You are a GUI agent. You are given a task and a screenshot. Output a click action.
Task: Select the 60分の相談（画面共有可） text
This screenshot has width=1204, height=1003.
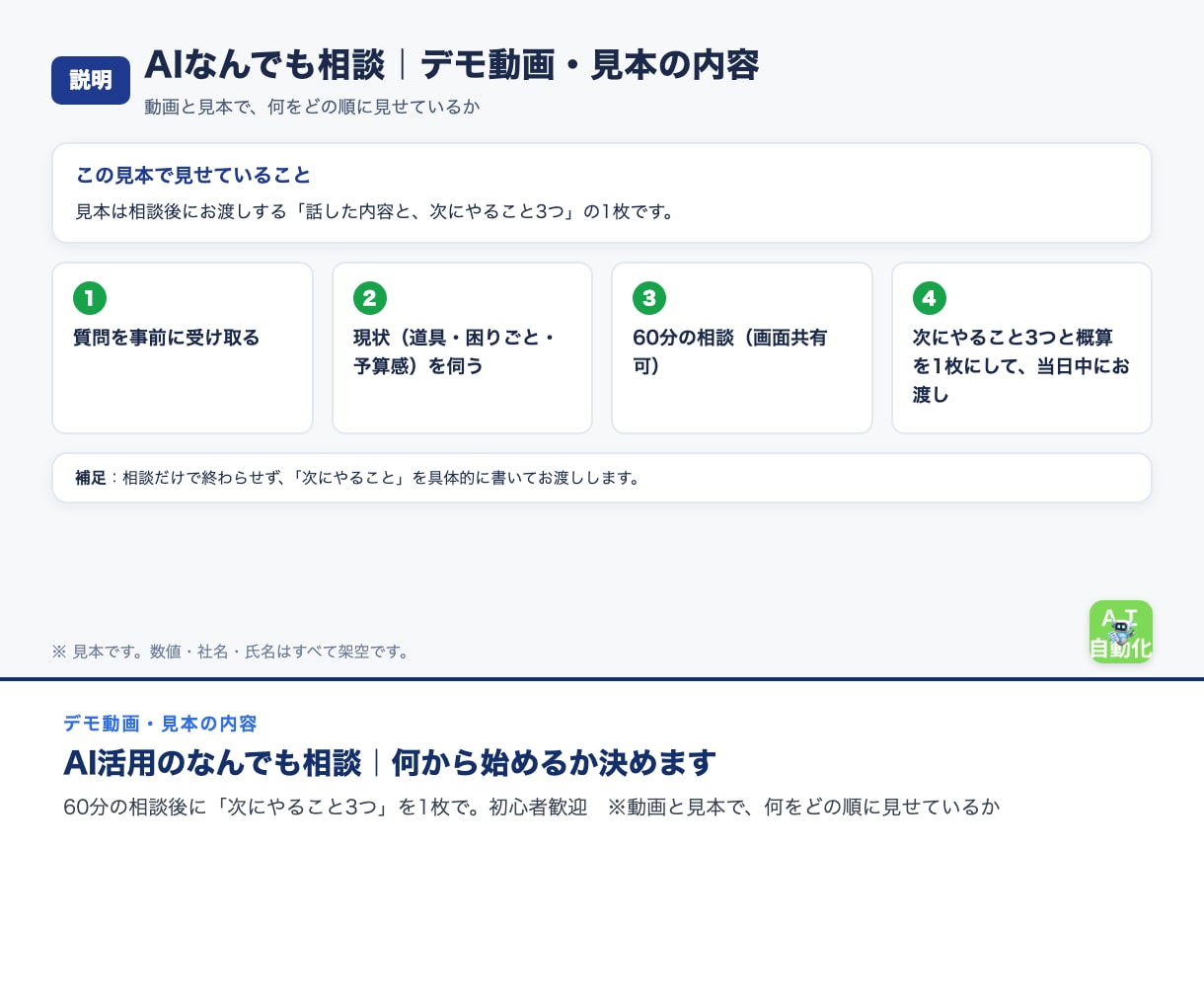[x=730, y=351]
